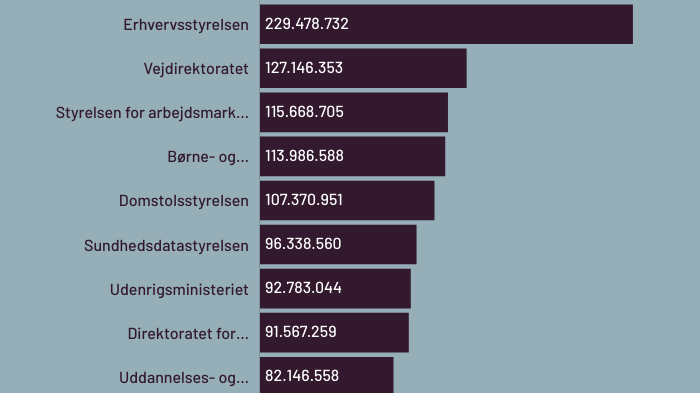The image size is (700, 393).
Task: Click the Sundhedsdatastyrelsen label
Action: click(x=166, y=245)
